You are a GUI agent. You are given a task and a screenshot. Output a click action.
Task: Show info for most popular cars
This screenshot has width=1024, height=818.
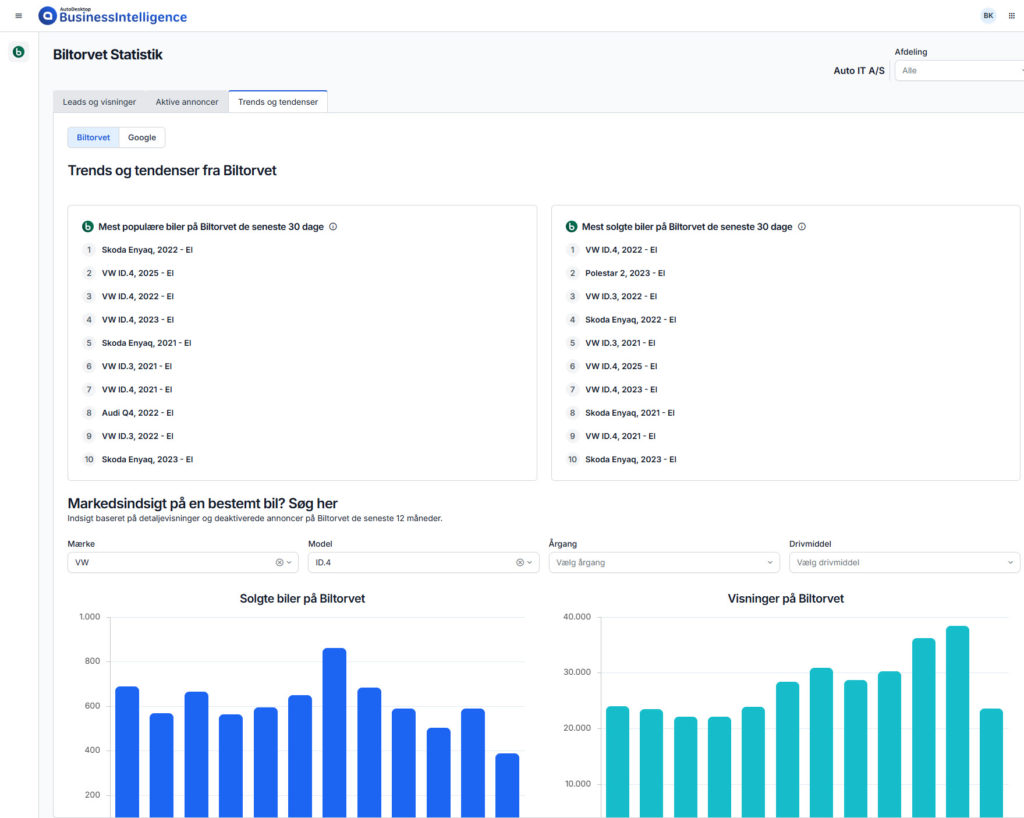click(x=333, y=227)
